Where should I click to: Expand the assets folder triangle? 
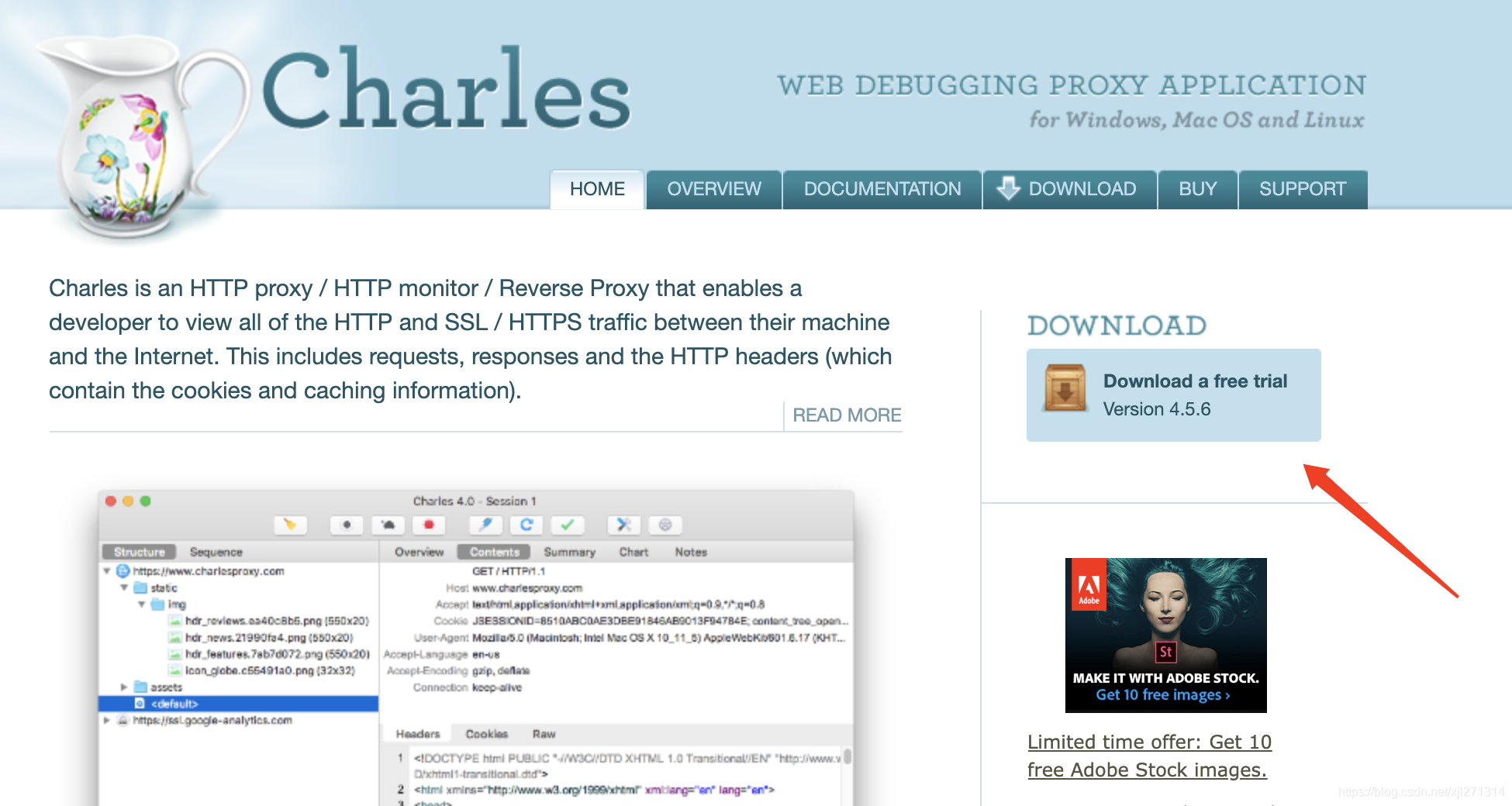[x=124, y=687]
